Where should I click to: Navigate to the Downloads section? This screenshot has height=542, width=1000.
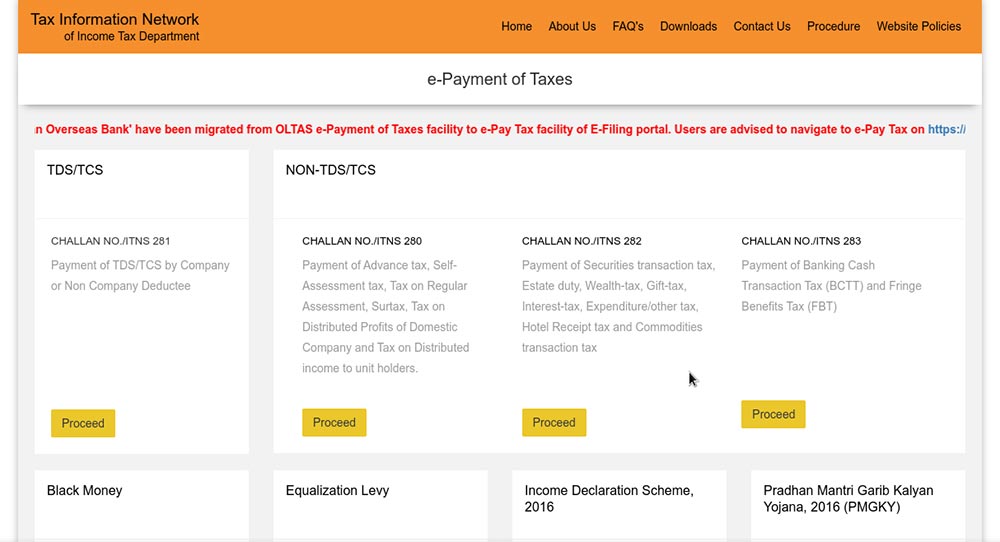coord(688,26)
